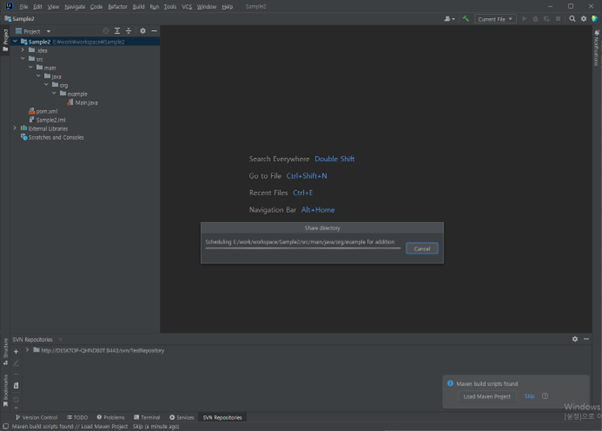Select Sample2.iml file
This screenshot has height=431, width=602.
pyautogui.click(x=47, y=120)
